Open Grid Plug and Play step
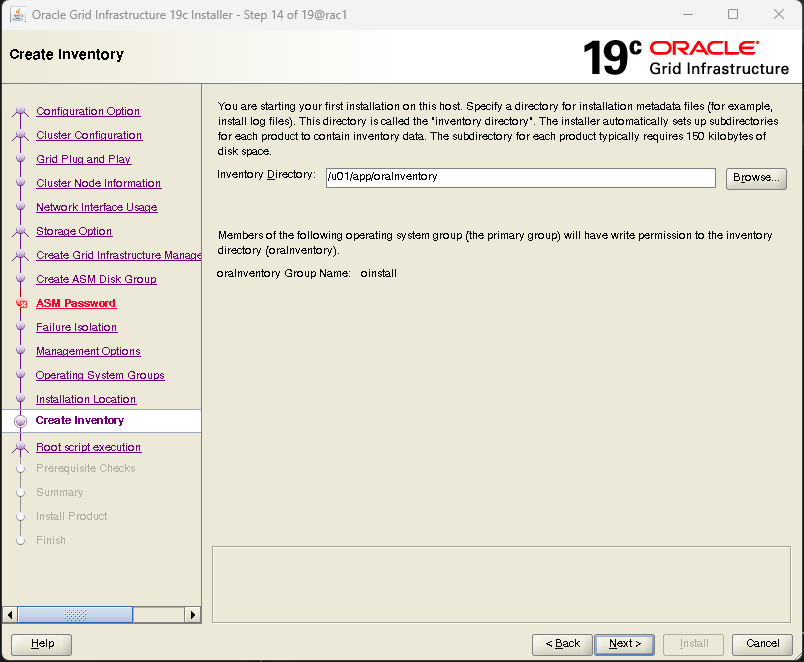Screen dimensions: 804x662 pos(84,159)
